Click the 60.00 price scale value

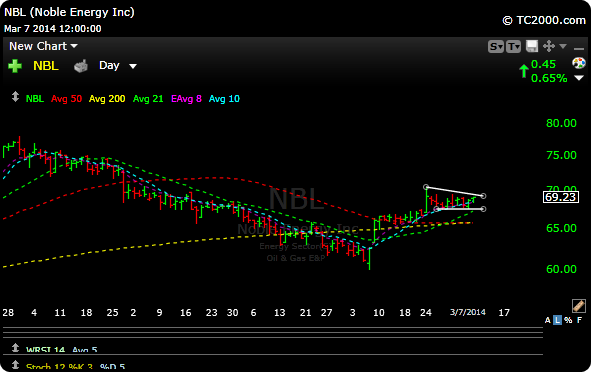coord(561,269)
